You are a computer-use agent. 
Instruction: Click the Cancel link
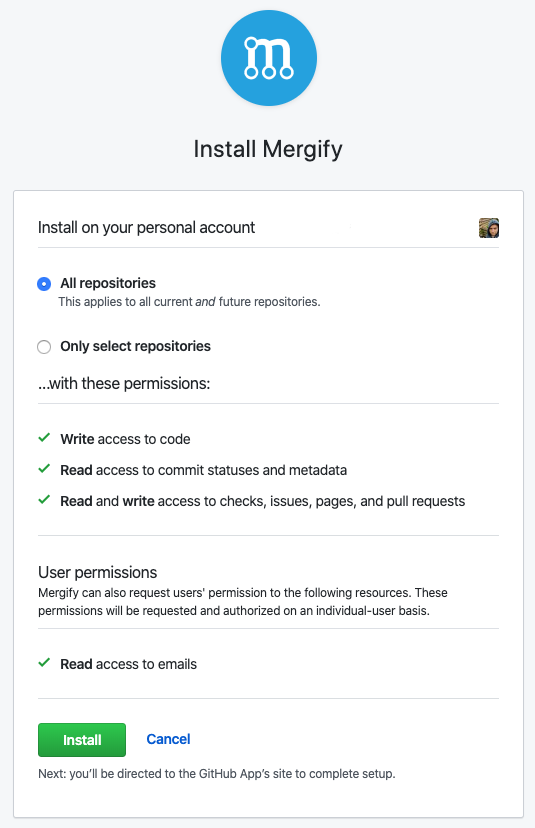click(168, 739)
